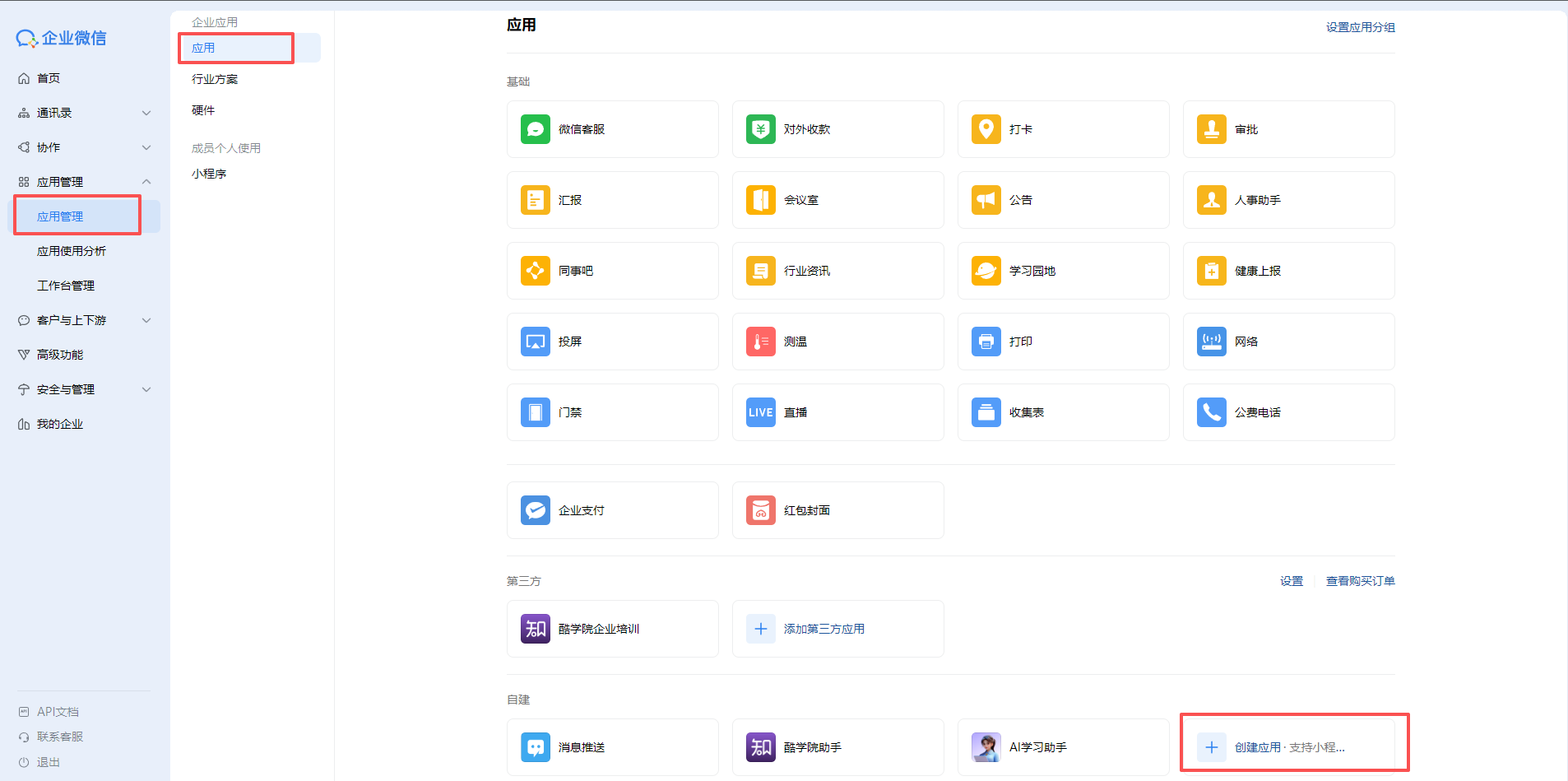Open the 收集表 form icon

[x=986, y=412]
